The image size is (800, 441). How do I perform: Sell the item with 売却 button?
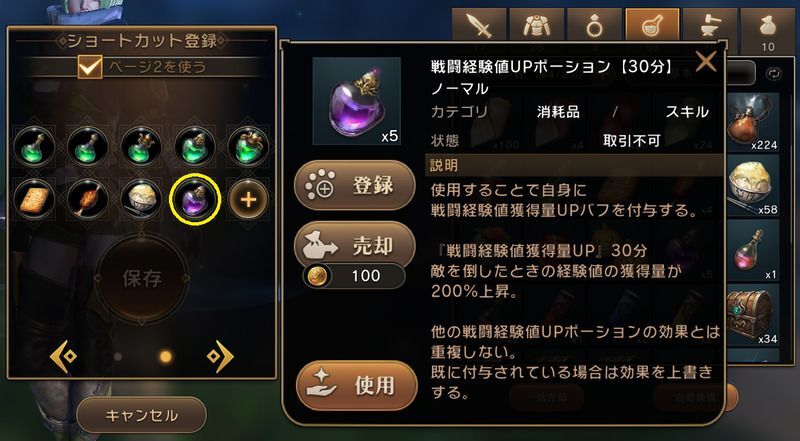pyautogui.click(x=355, y=246)
